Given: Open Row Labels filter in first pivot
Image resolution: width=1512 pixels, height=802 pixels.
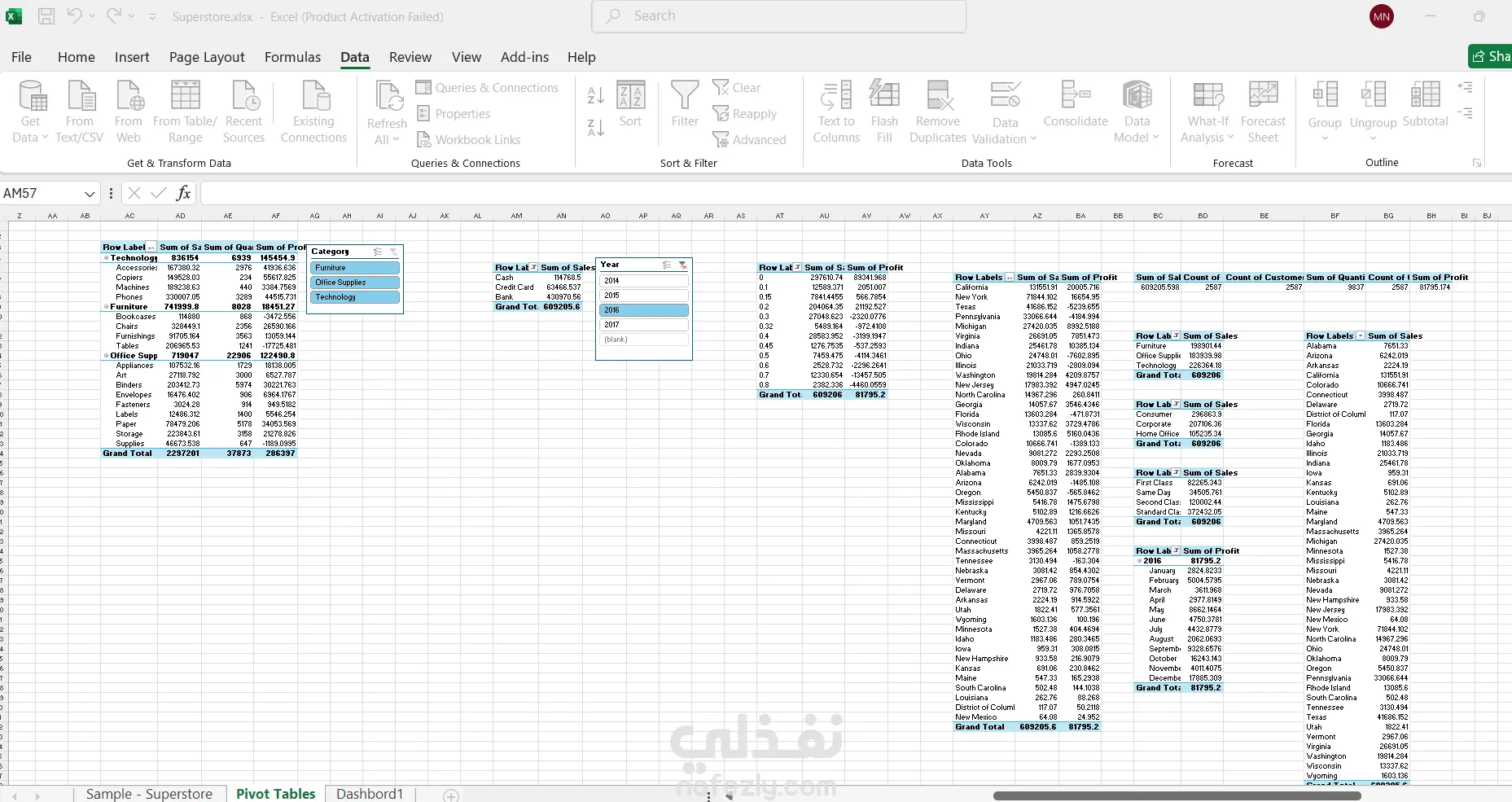Looking at the screenshot, I should click(x=151, y=248).
